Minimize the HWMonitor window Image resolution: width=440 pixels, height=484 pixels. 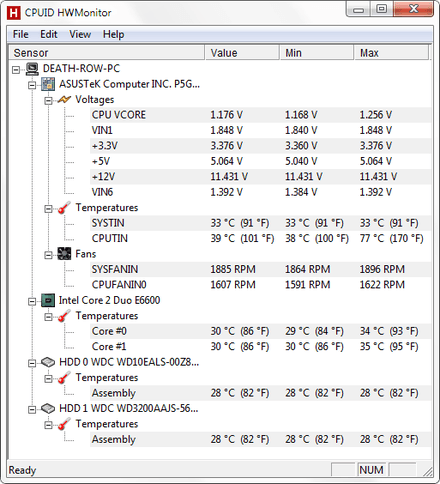358,9
